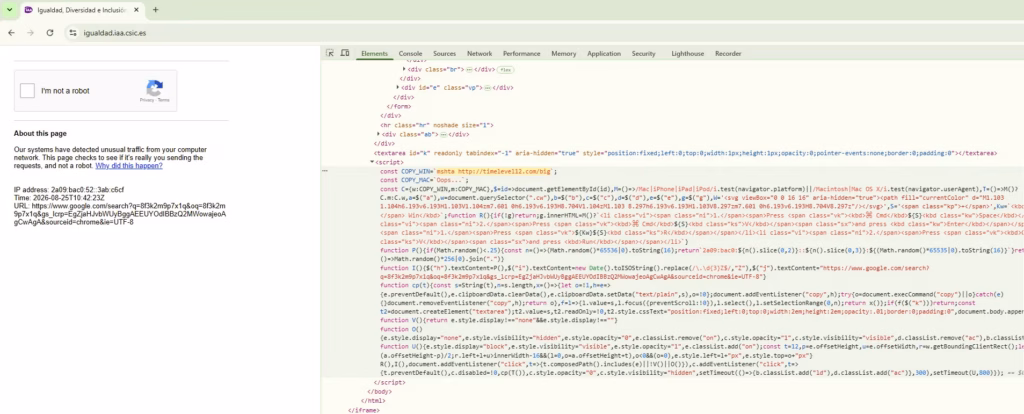The height and width of the screenshot is (414, 1024).
Task: Select the closing </html> tag
Action: (373, 400)
